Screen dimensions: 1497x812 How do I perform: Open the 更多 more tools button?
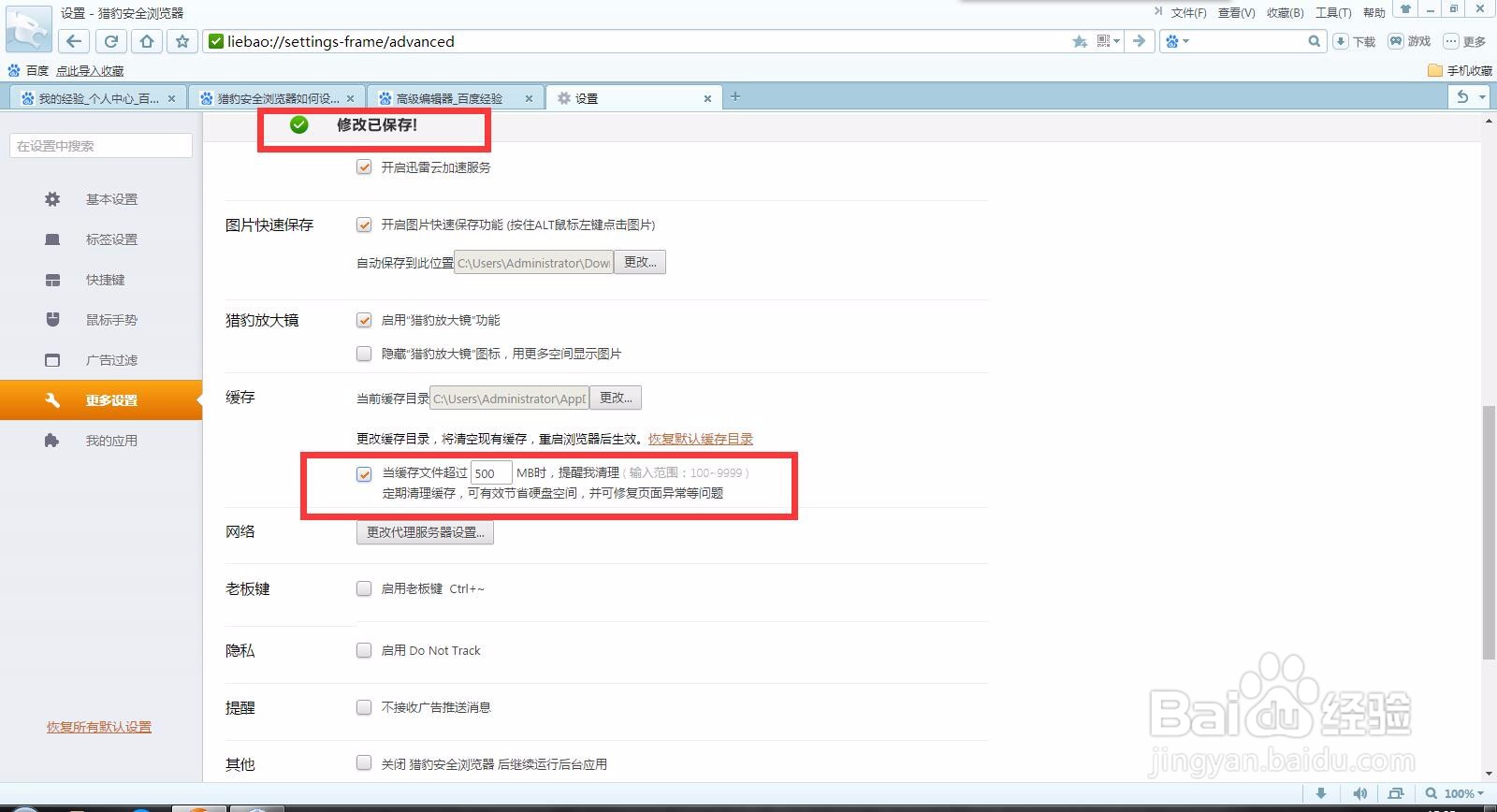1464,41
